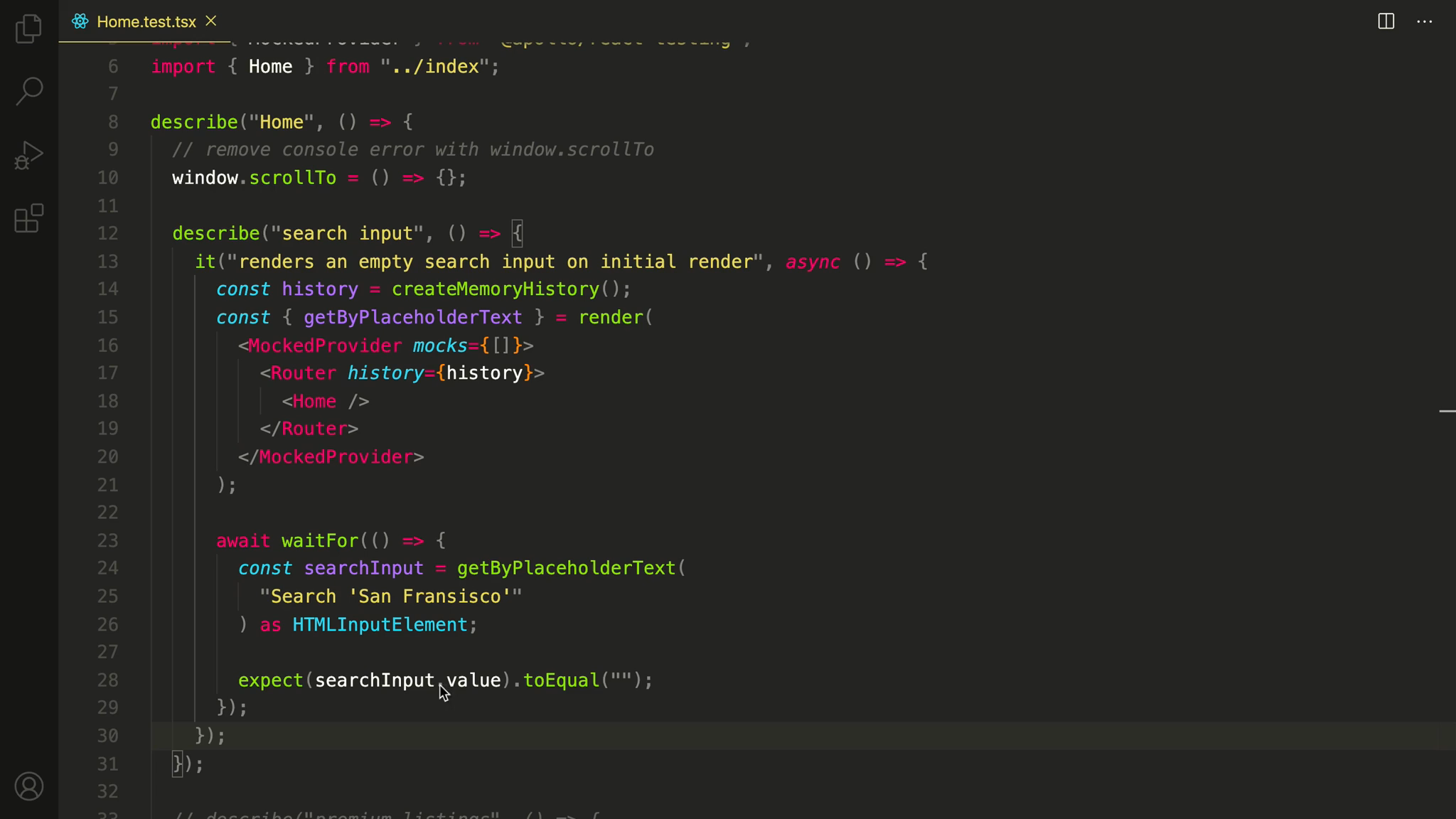Click line number 23 in gutter
Screen dimensions: 1456x819
(108, 541)
